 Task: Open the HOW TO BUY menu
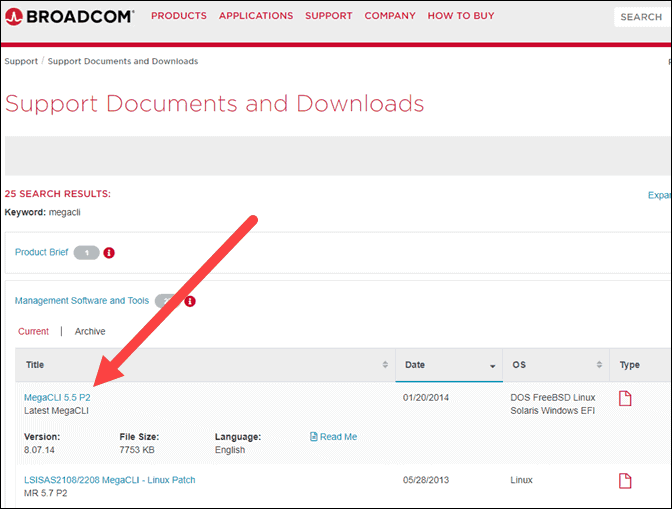[x=461, y=16]
